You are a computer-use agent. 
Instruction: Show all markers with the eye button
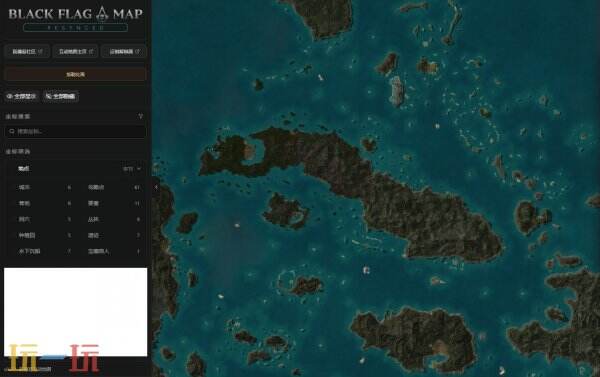click(22, 96)
